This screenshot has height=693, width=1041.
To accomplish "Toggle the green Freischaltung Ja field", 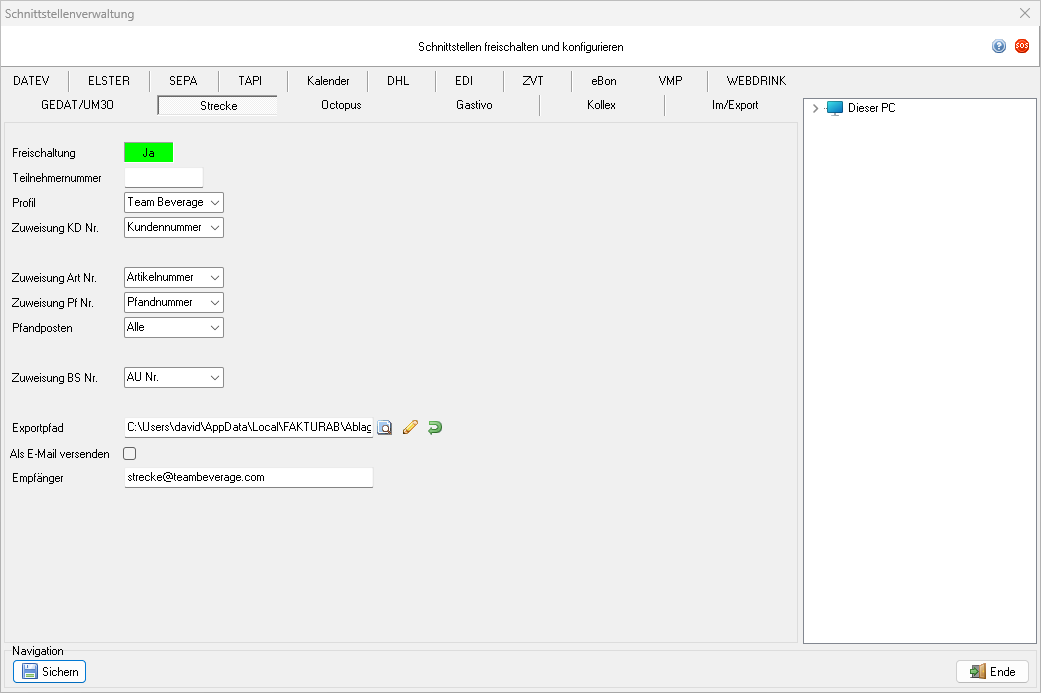I will click(148, 152).
